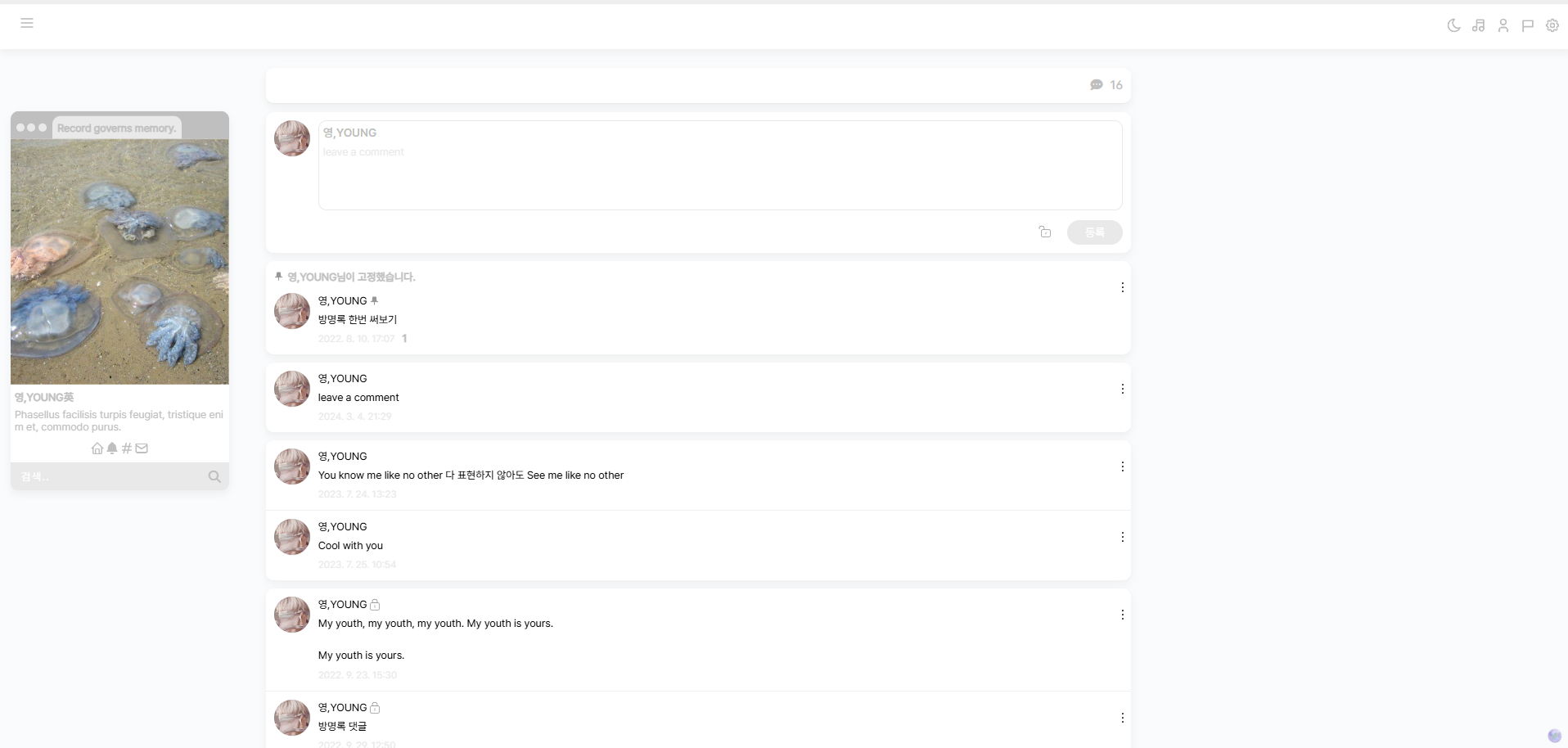Open the music player icon
This screenshot has width=1568, height=748.
point(1478,25)
